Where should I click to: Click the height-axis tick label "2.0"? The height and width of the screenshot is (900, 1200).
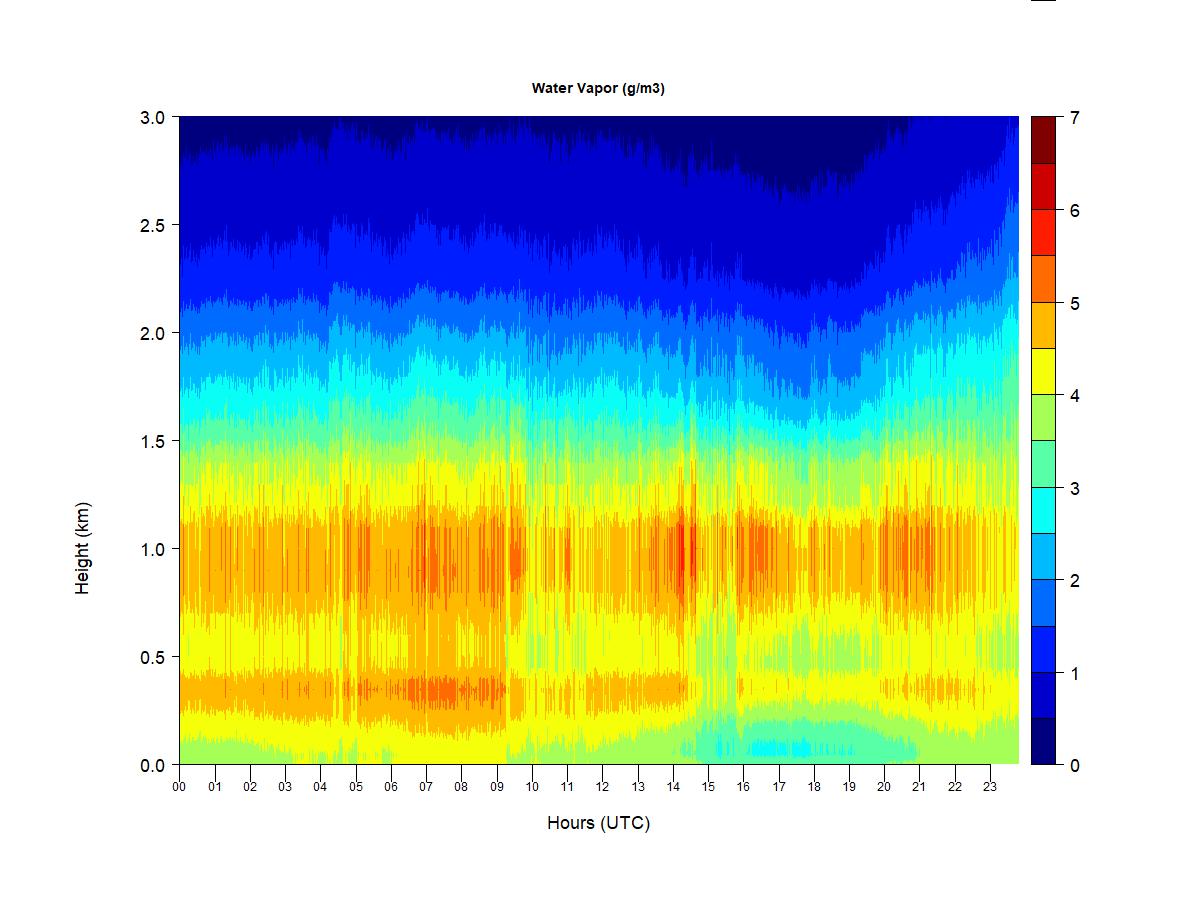(152, 333)
